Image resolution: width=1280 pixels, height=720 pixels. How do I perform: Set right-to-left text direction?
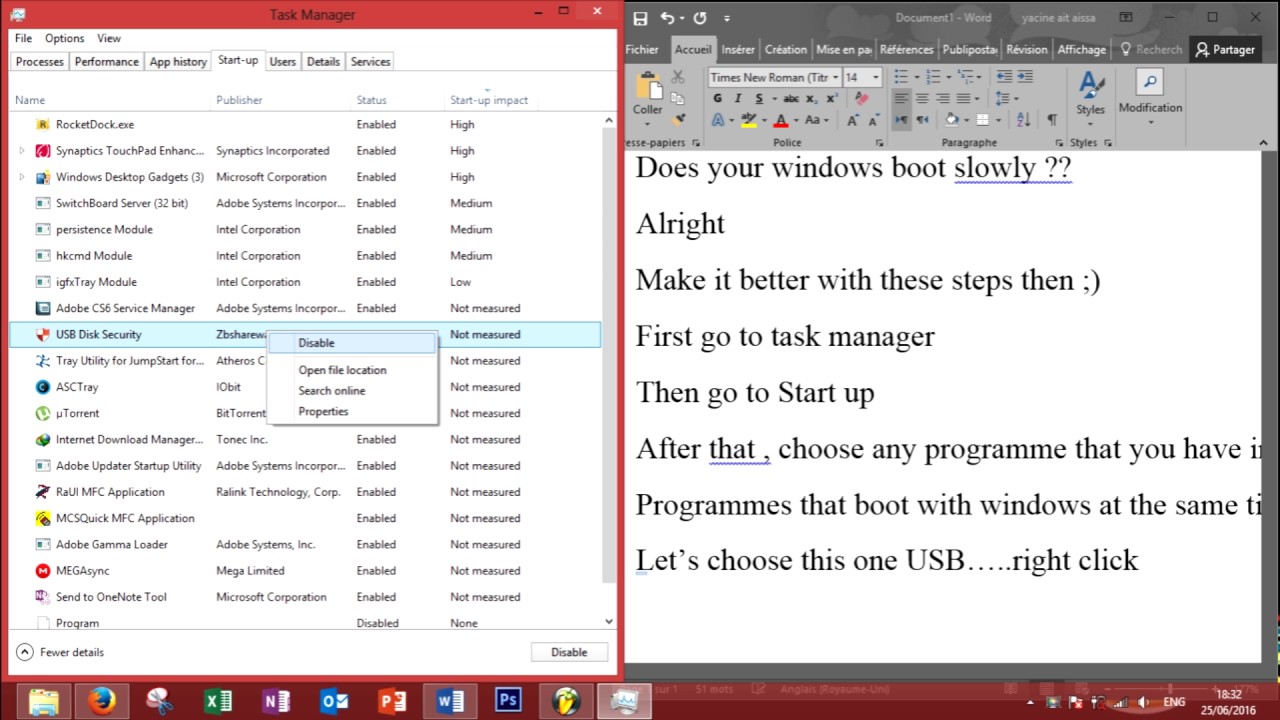[x=922, y=120]
